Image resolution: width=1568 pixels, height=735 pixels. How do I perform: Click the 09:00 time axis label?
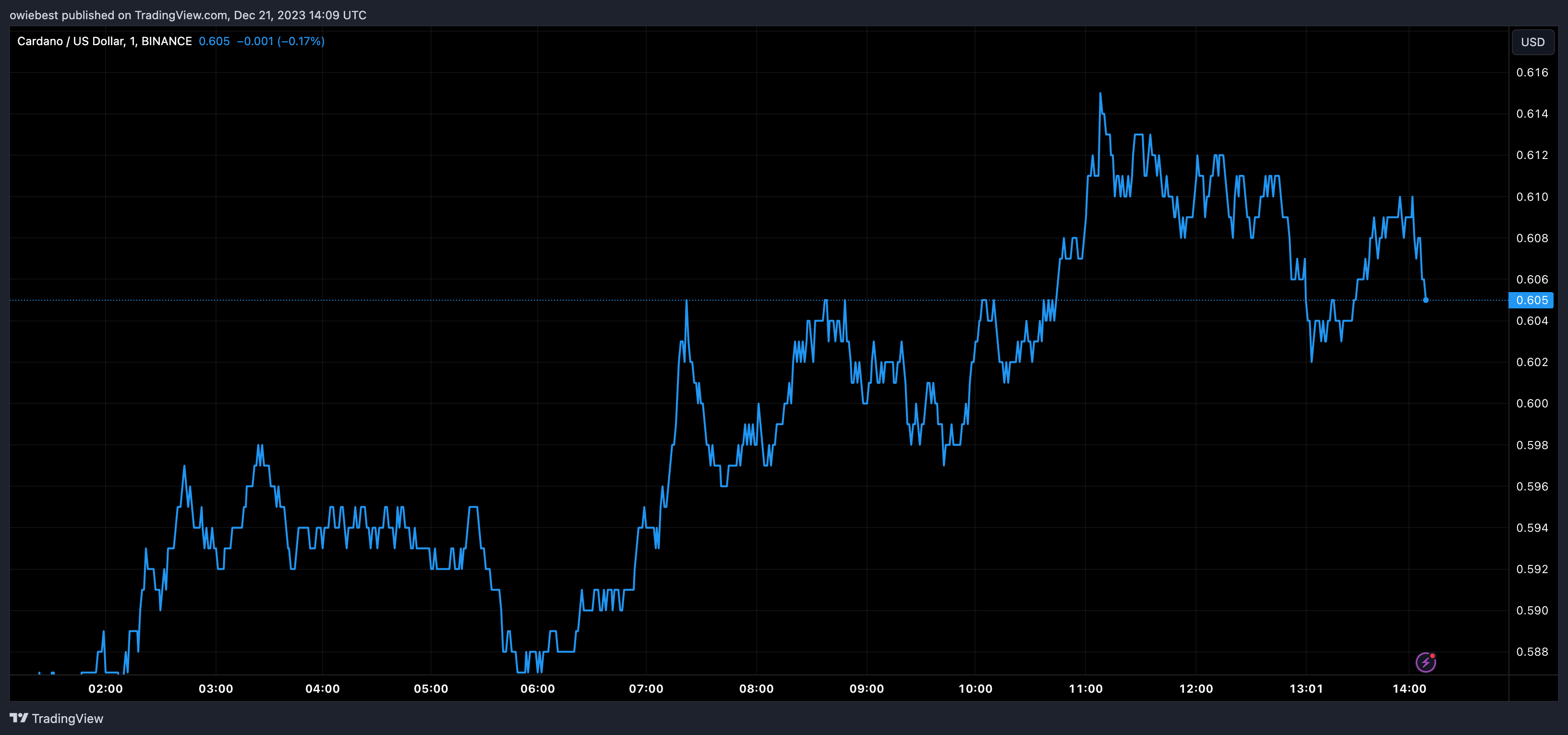(866, 689)
